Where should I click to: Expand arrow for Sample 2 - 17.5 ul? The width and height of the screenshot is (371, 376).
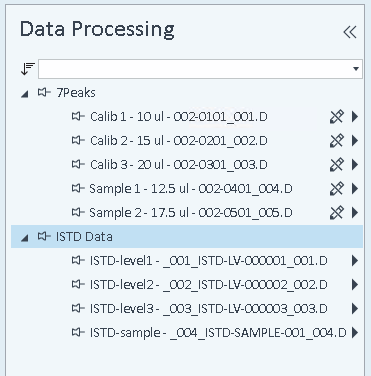[355, 213]
